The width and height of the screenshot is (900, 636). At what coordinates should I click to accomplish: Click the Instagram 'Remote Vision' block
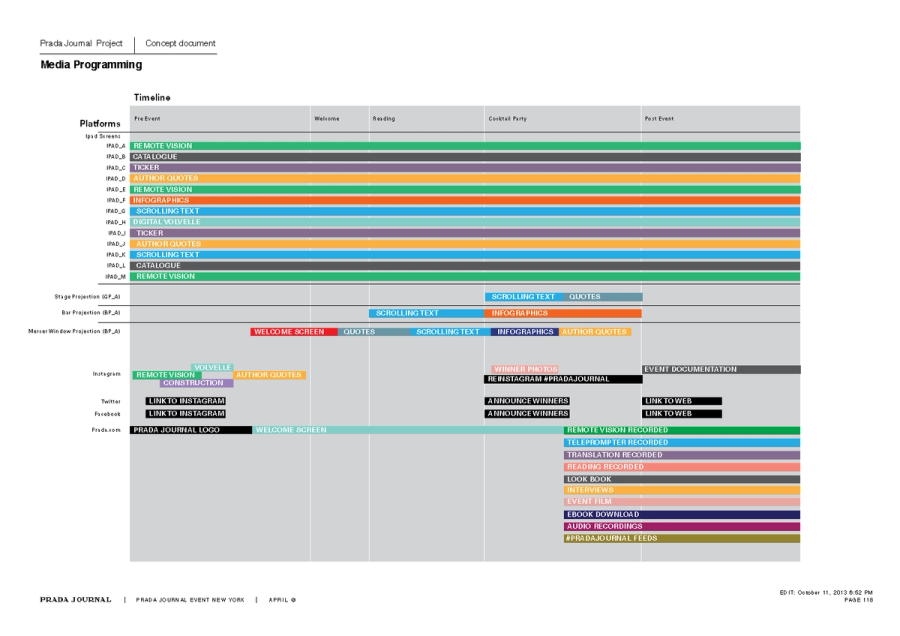(x=166, y=375)
